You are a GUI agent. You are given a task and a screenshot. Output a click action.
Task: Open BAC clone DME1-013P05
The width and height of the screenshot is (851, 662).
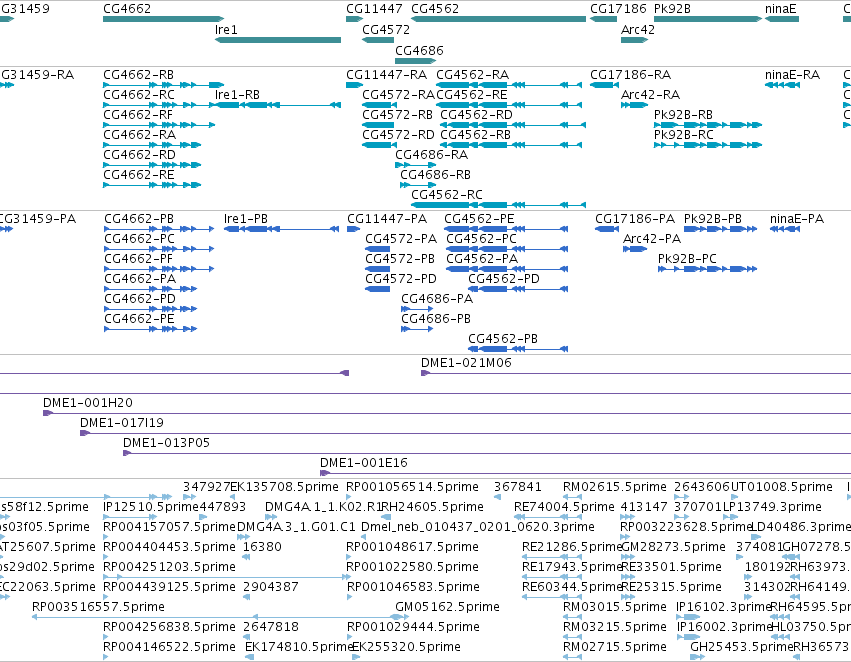166,443
